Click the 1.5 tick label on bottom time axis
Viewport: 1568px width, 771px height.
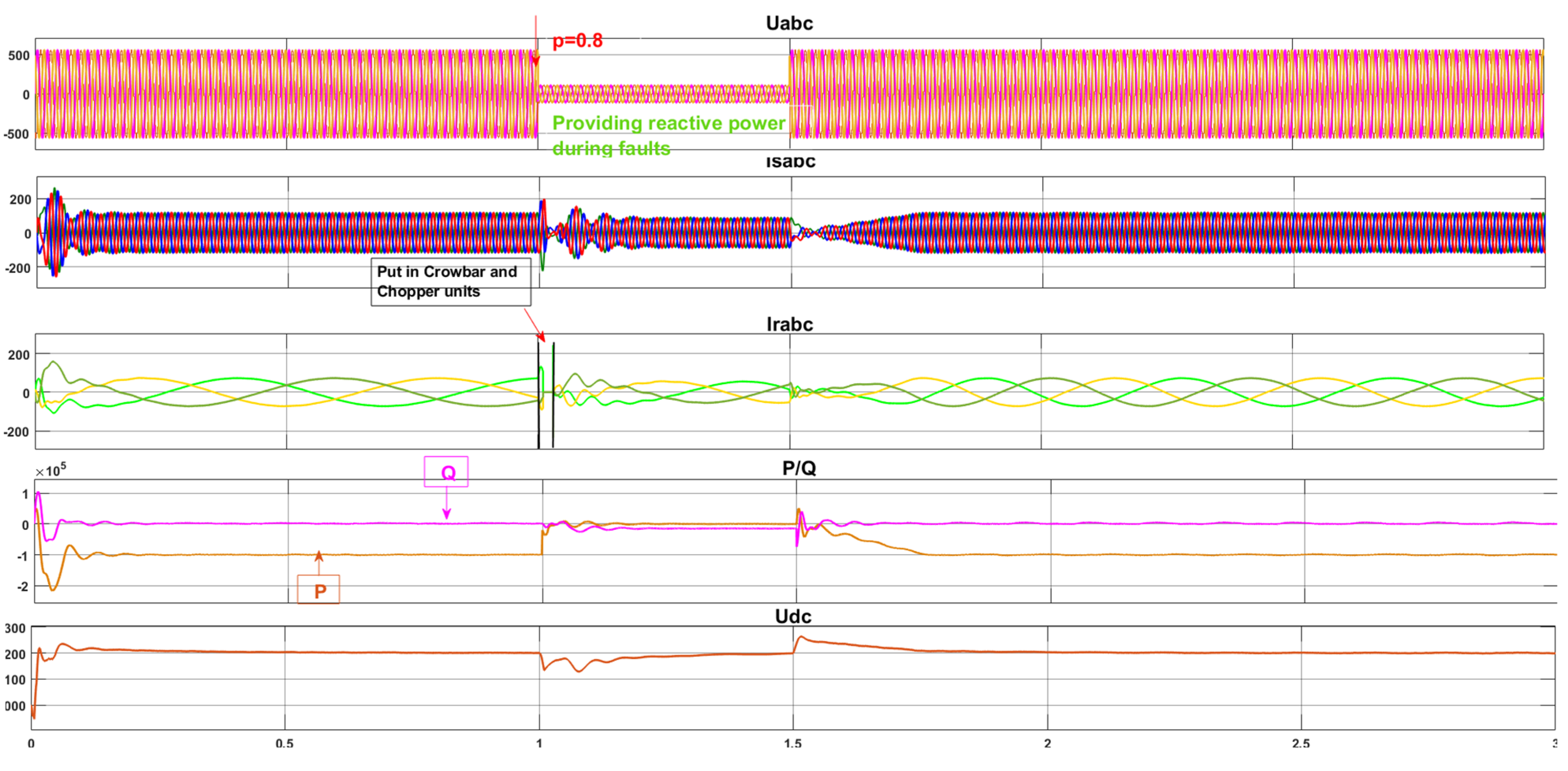point(792,743)
